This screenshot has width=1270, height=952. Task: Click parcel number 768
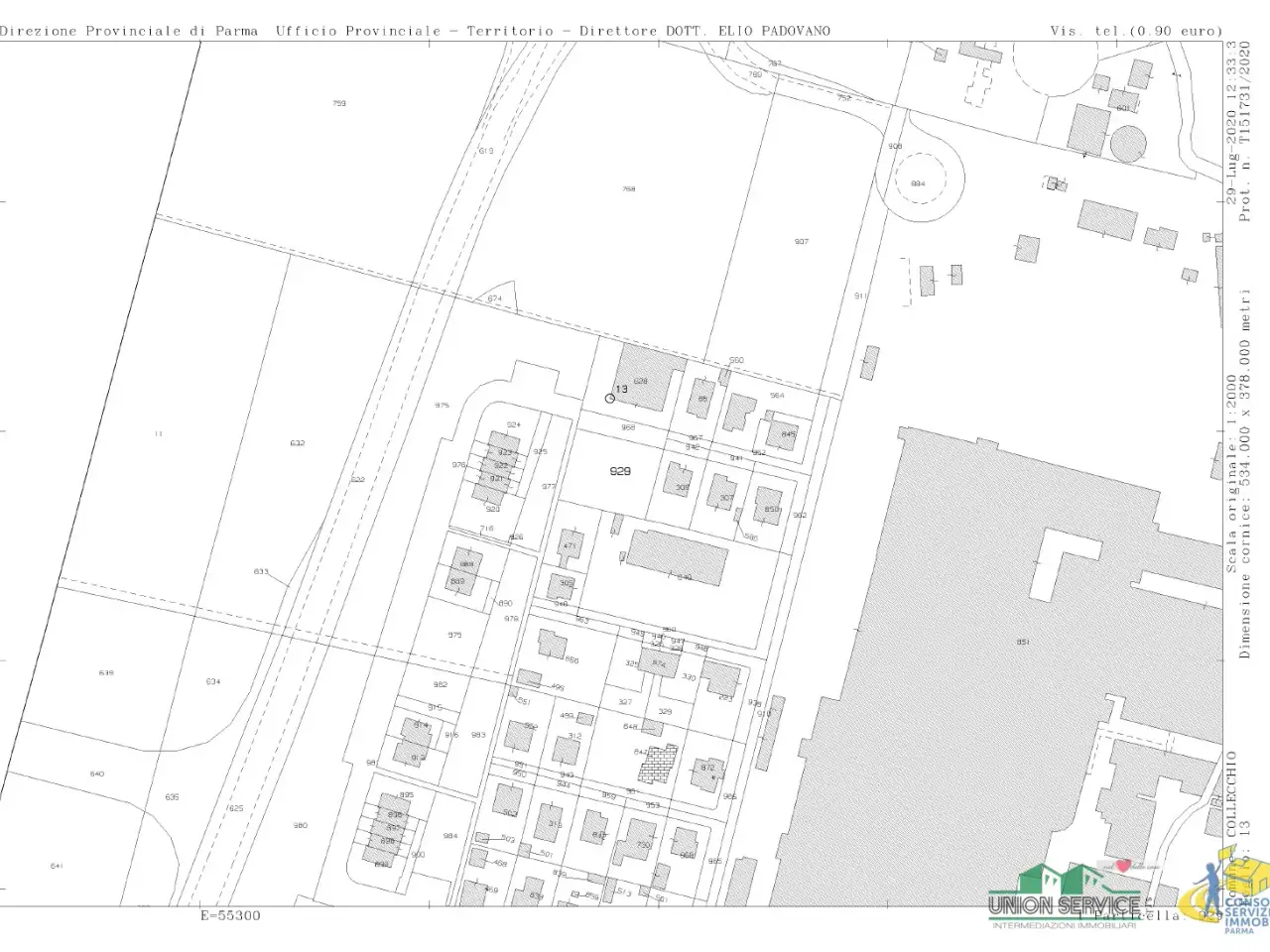point(628,188)
